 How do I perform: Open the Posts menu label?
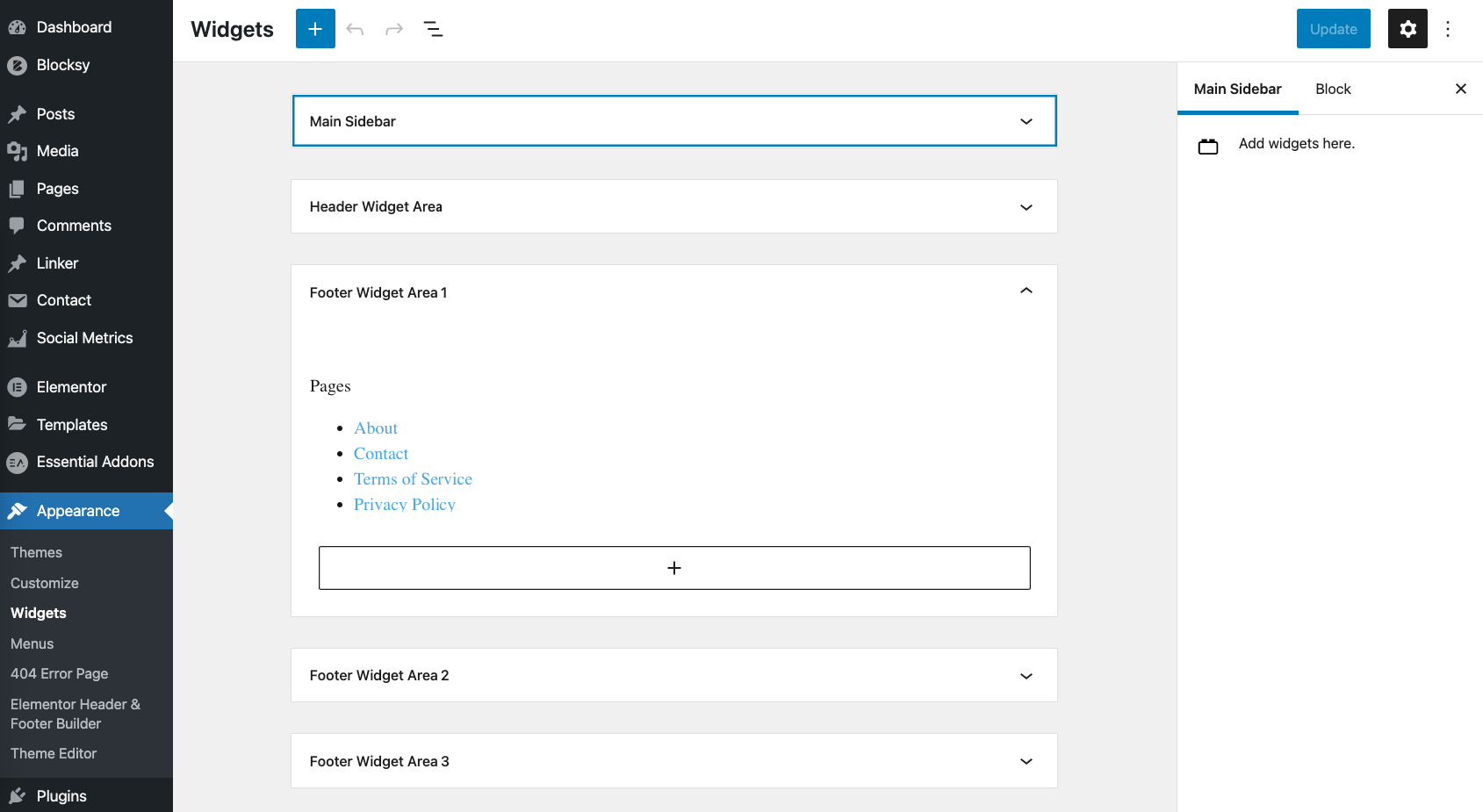(55, 114)
